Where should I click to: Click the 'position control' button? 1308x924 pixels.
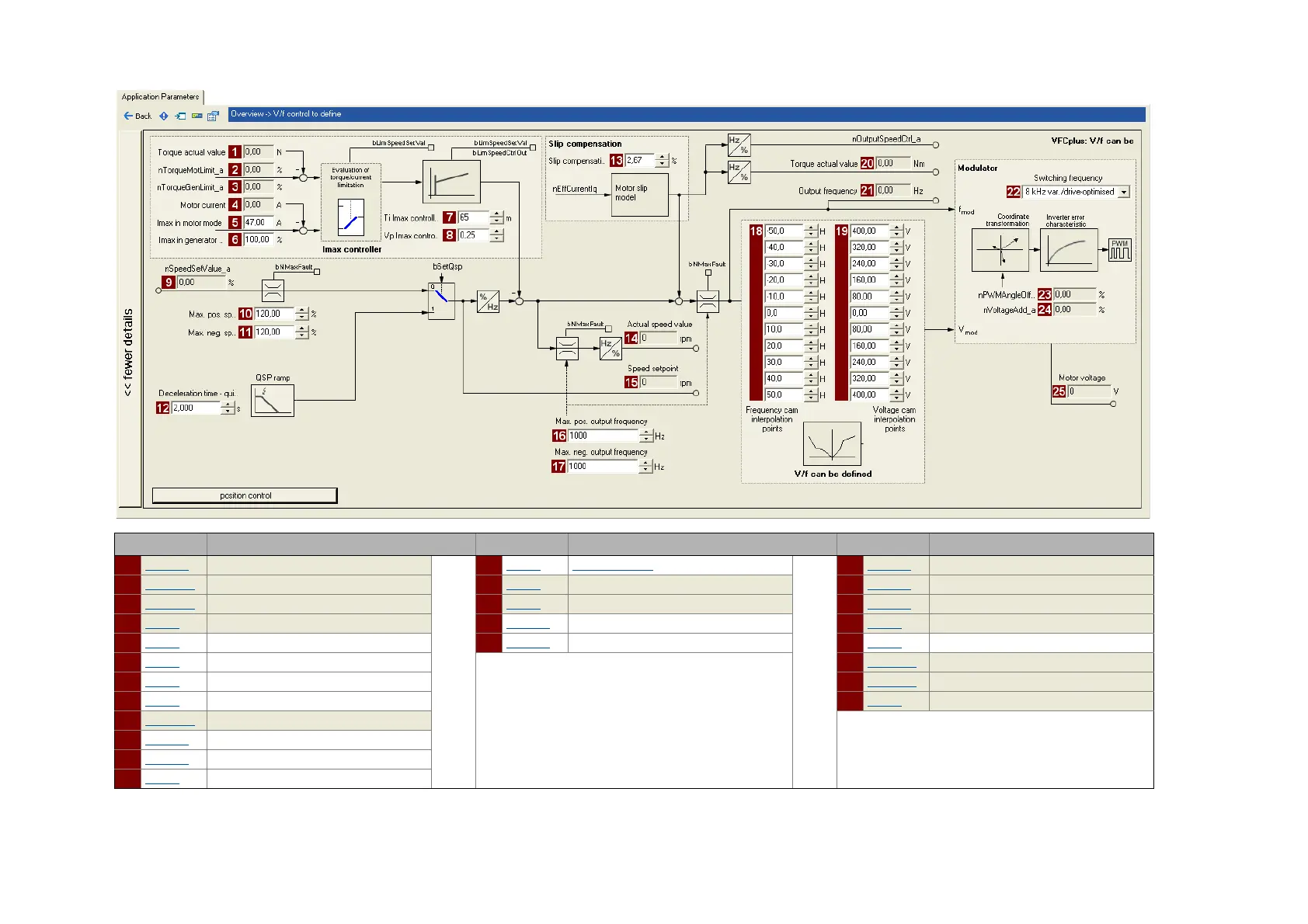coord(245,495)
